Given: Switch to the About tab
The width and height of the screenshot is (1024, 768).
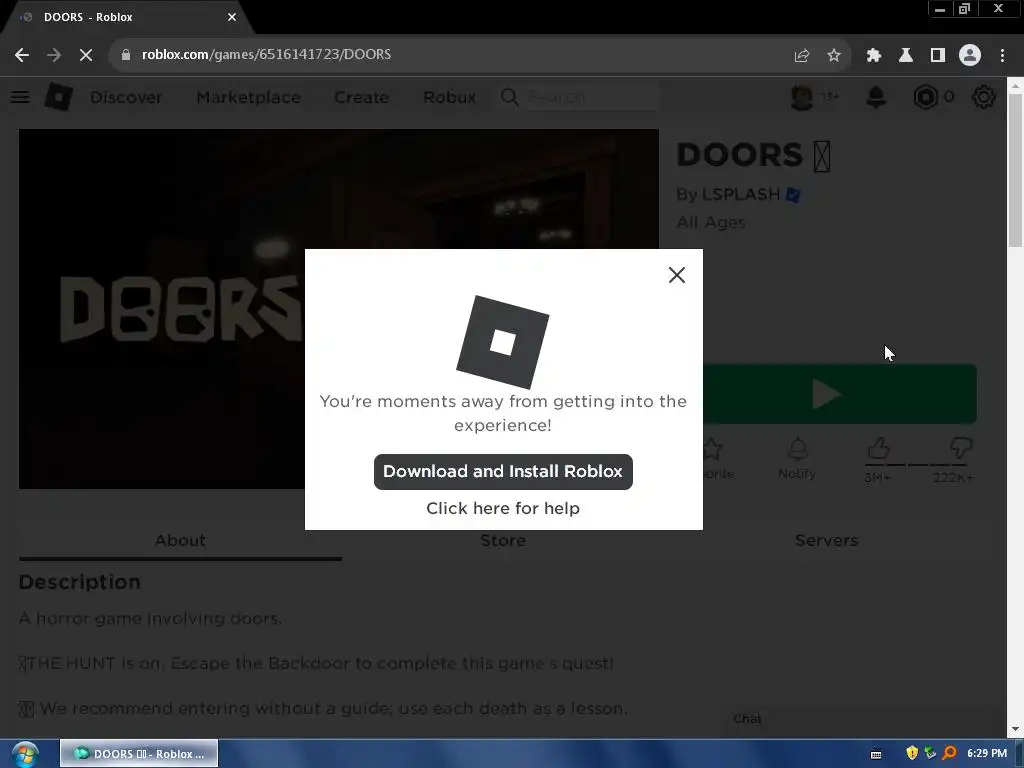Looking at the screenshot, I should coord(180,541).
